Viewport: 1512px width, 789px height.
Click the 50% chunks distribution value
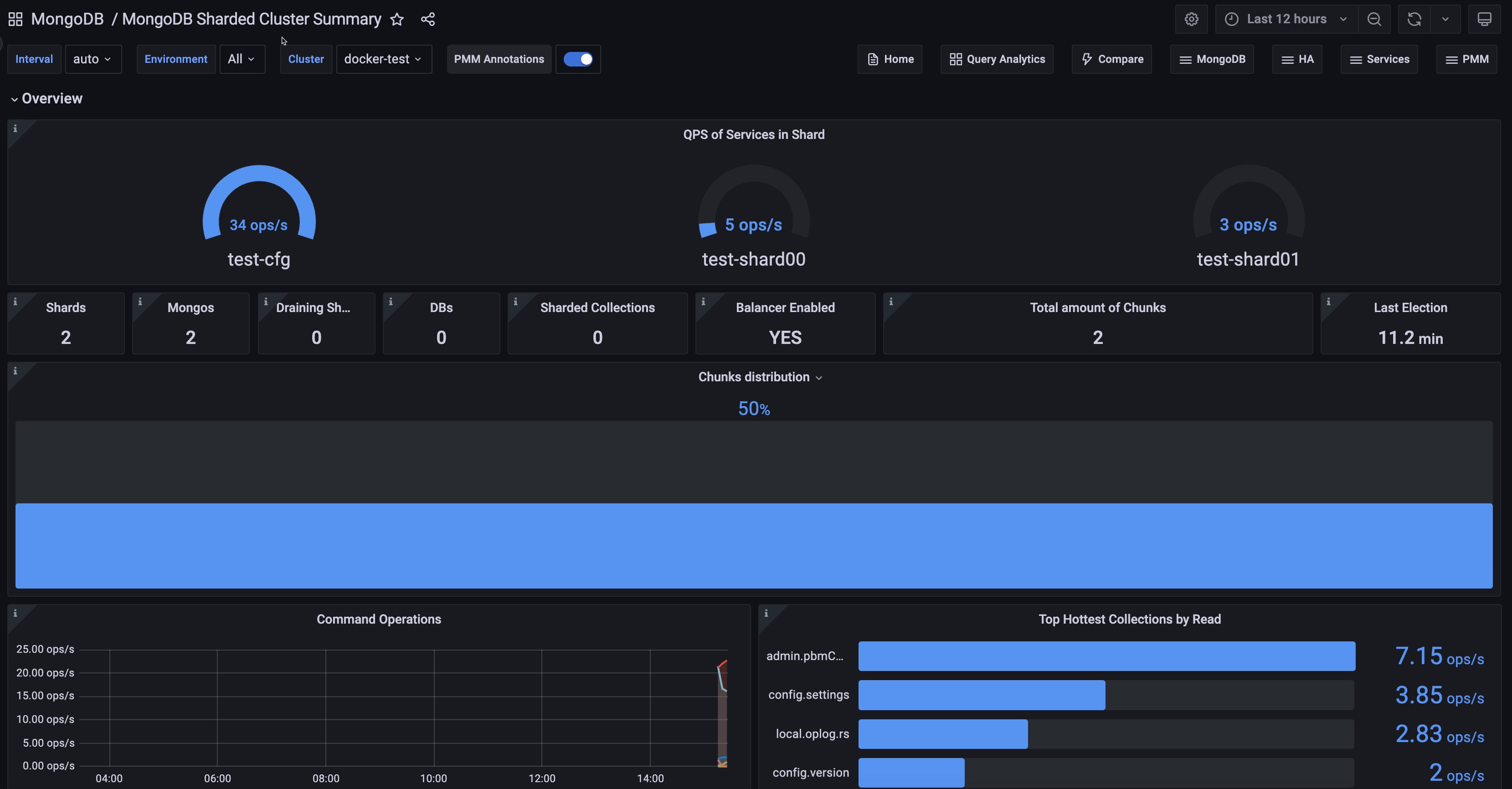pos(754,408)
